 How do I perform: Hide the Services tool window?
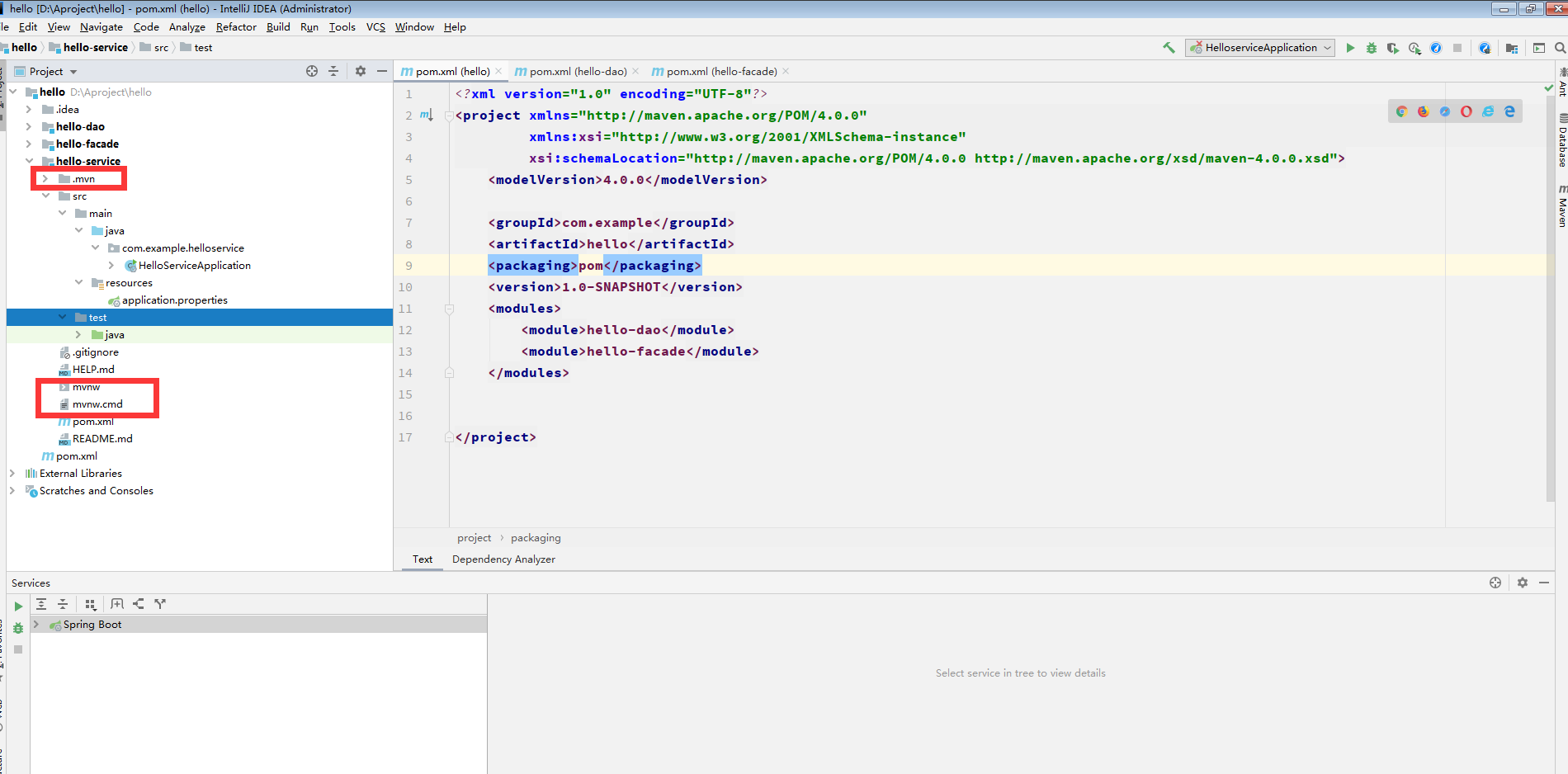(x=1544, y=583)
